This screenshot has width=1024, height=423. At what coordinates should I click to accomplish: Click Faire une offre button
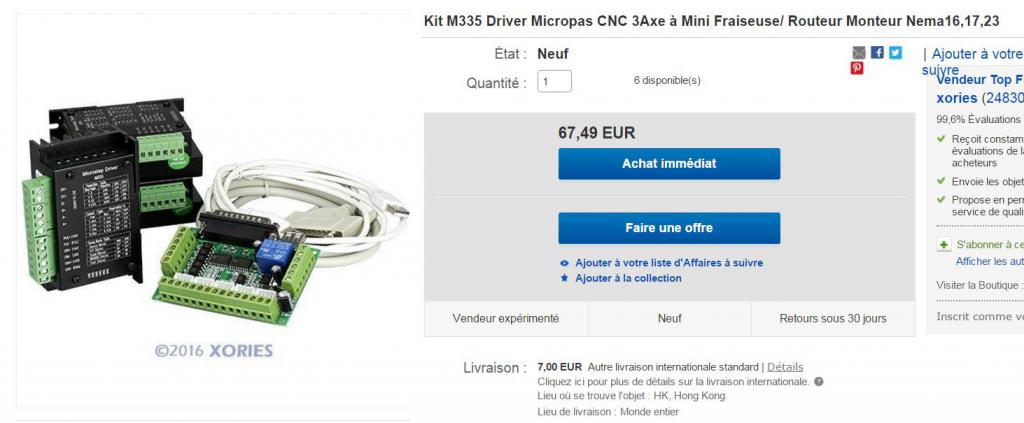(669, 228)
